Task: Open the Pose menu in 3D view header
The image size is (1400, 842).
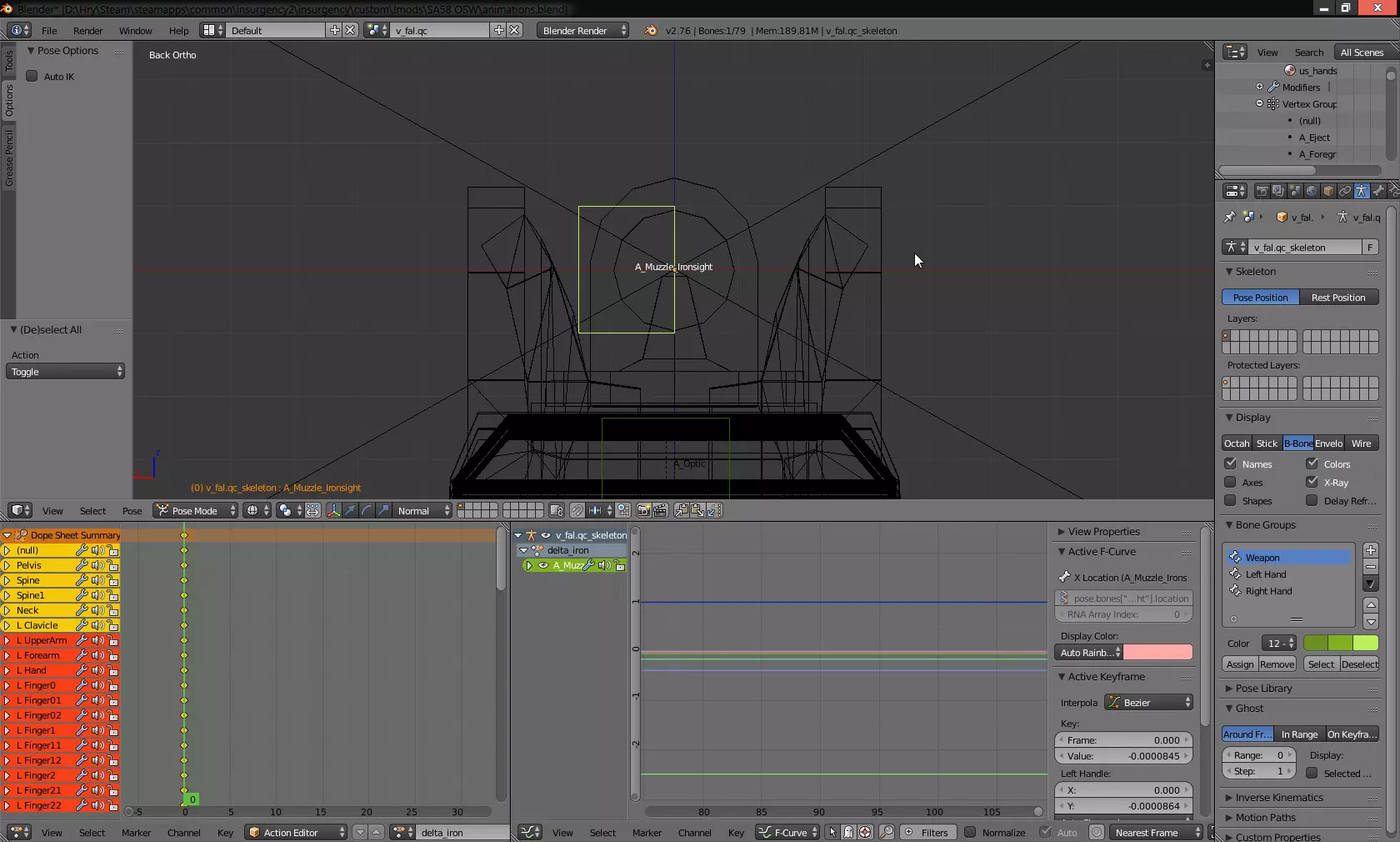Action: tap(132, 511)
